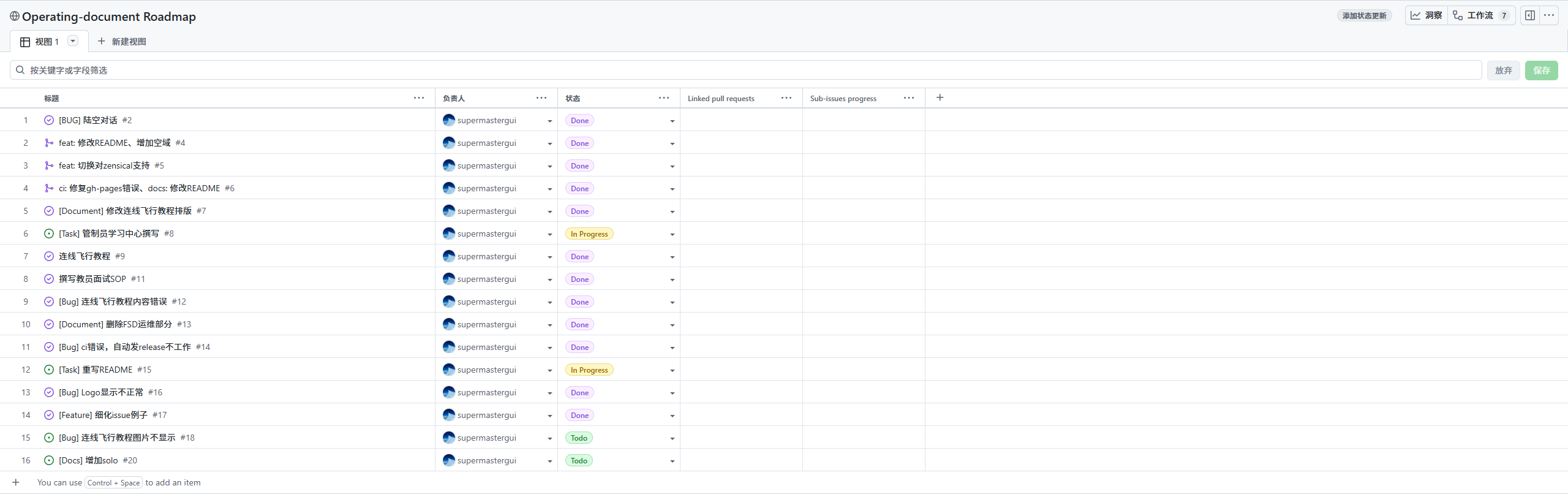Expand status dropdown for issue #8
The width and height of the screenshot is (1568, 494).
click(672, 234)
